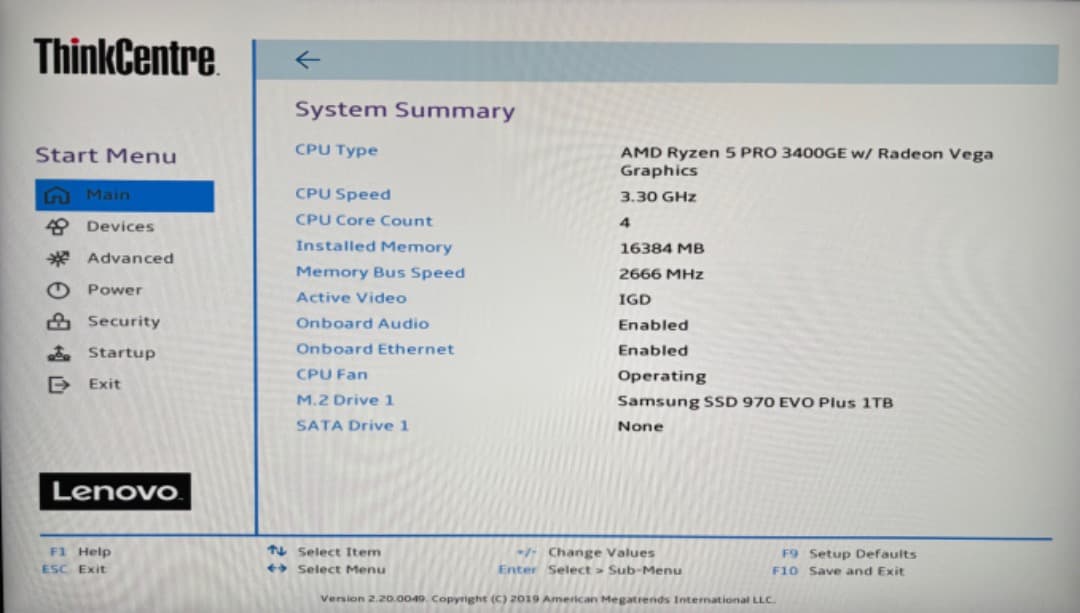
Task: Switch to the Security menu
Action: 123,321
